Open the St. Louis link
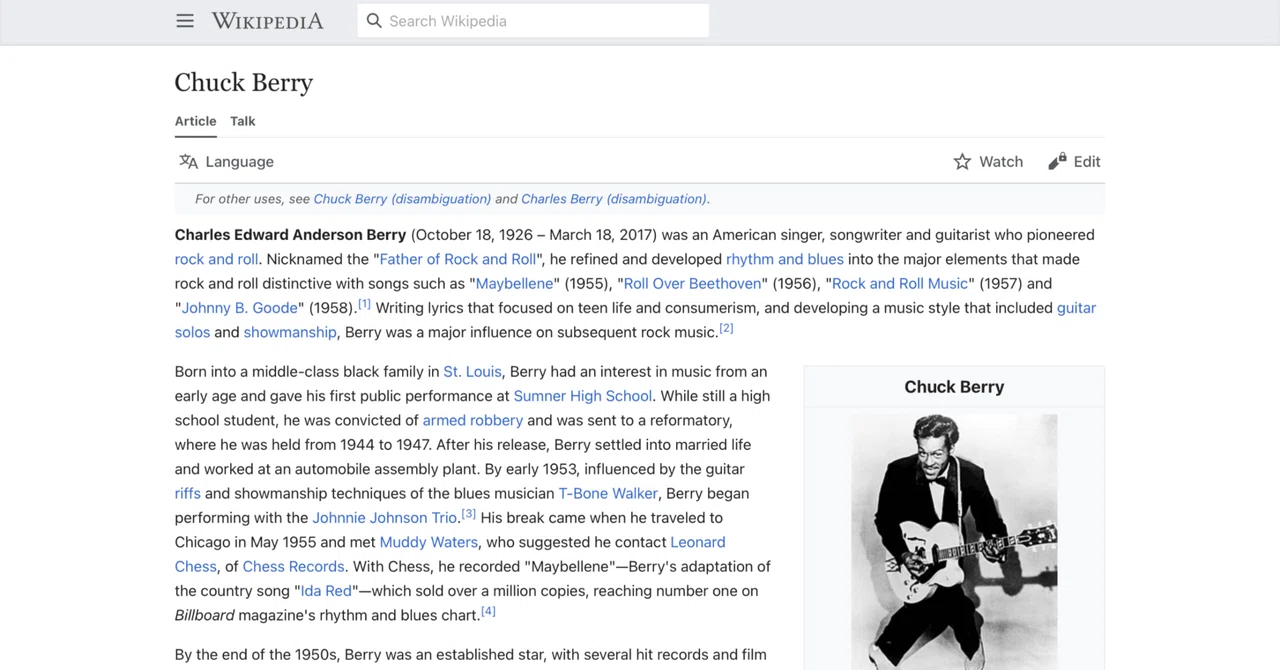The width and height of the screenshot is (1280, 670). click(x=472, y=371)
